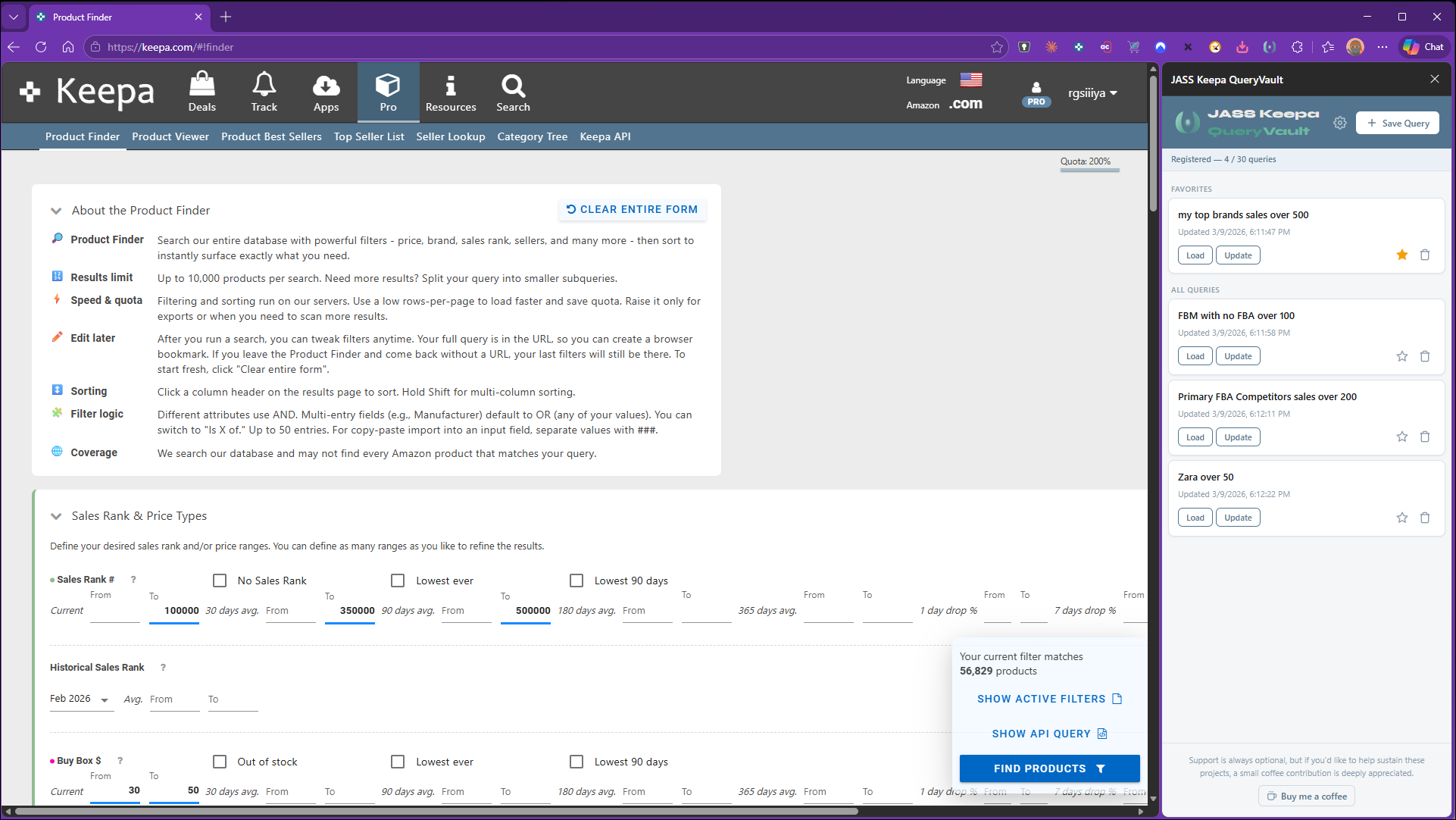Open the Search magnifier in Keepa header
The image size is (1456, 820).
pos(513,92)
